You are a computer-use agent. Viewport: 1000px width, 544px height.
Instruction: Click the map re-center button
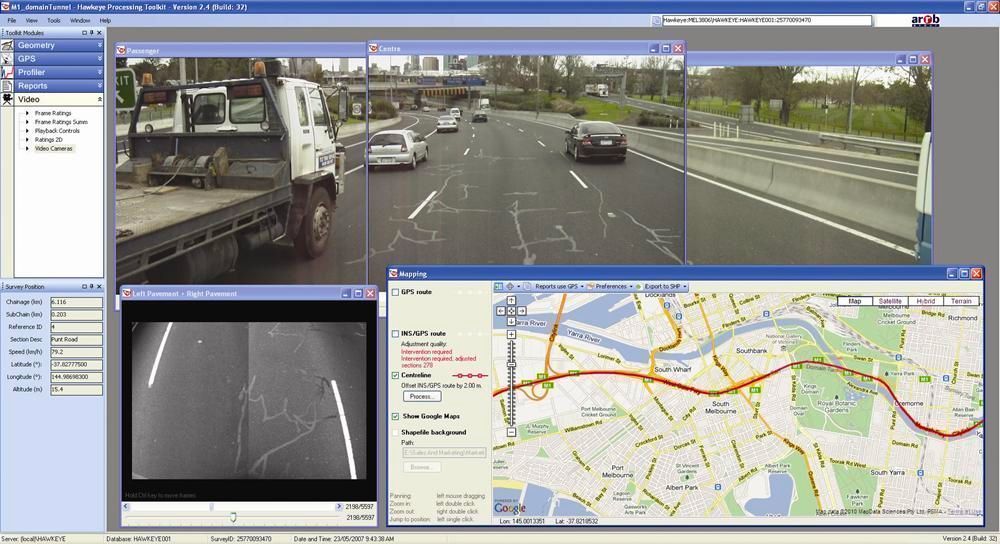click(x=511, y=311)
